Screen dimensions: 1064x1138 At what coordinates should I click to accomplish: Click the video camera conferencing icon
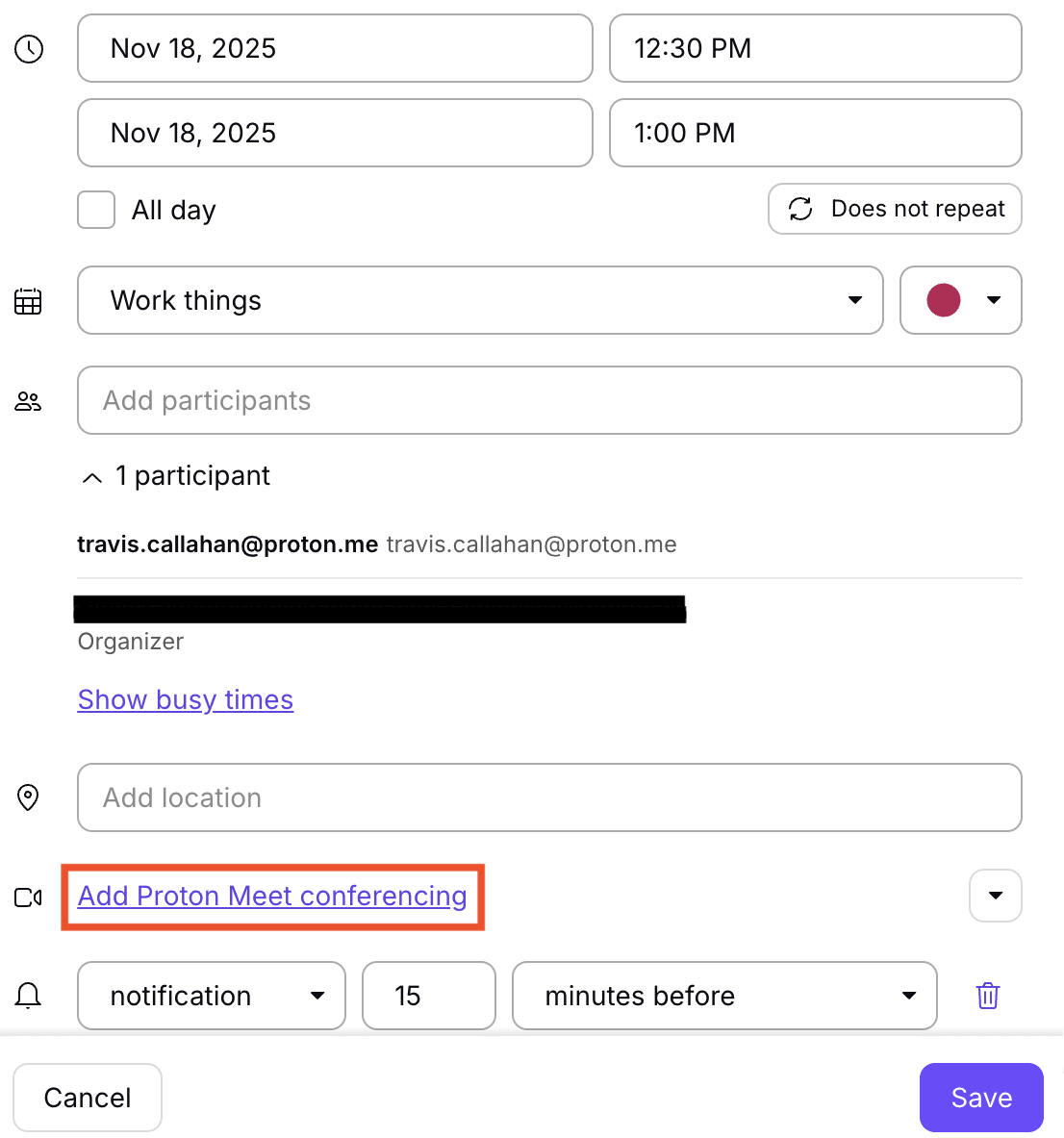[28, 896]
